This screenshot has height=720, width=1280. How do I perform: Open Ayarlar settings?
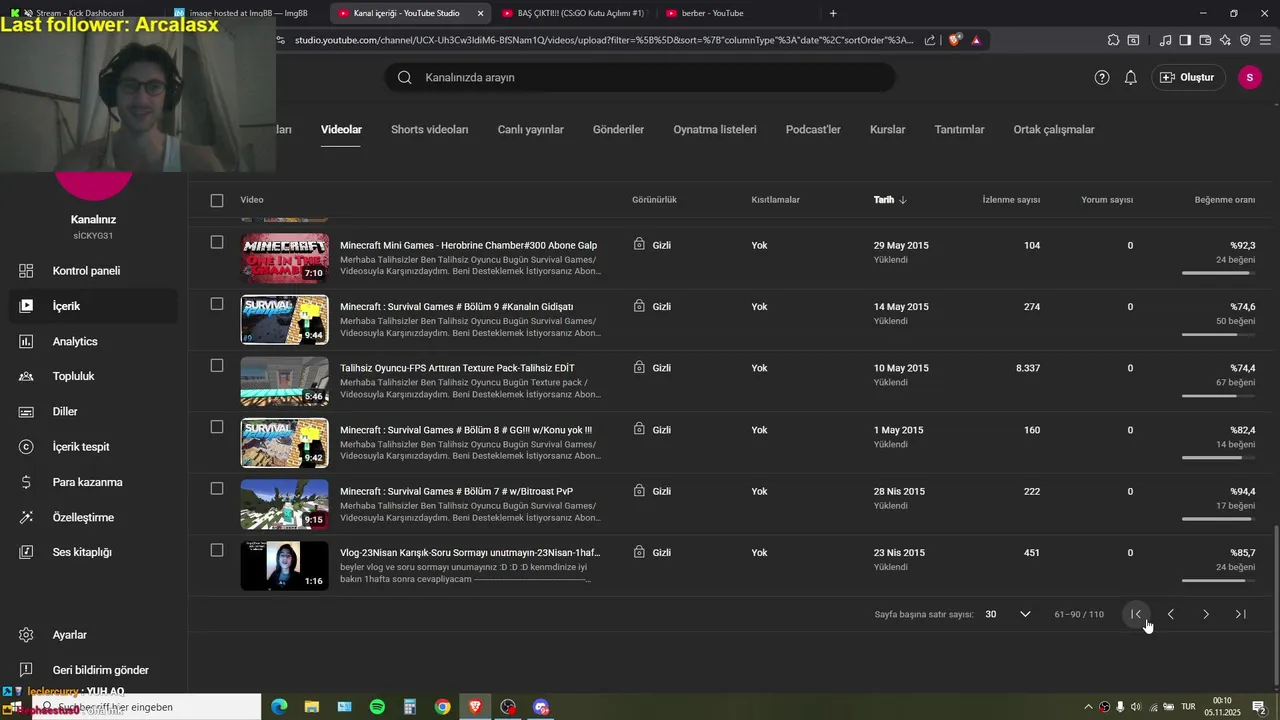[94, 635]
